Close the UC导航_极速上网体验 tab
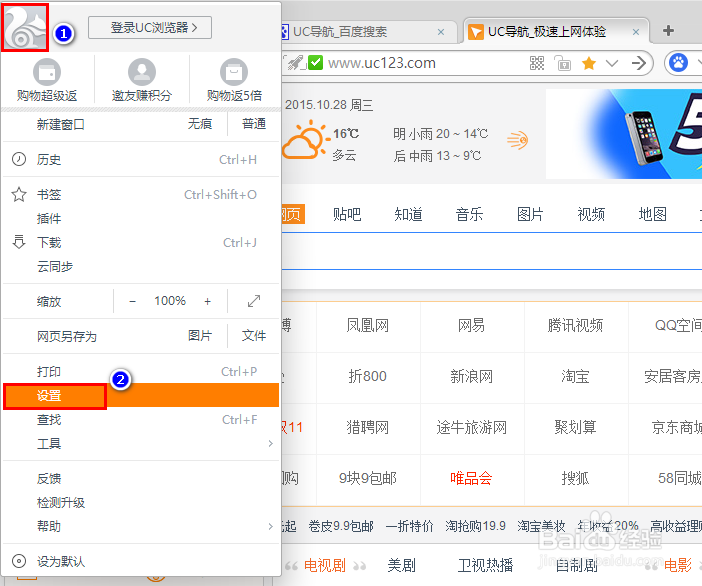702x586 pixels. pyautogui.click(x=636, y=32)
